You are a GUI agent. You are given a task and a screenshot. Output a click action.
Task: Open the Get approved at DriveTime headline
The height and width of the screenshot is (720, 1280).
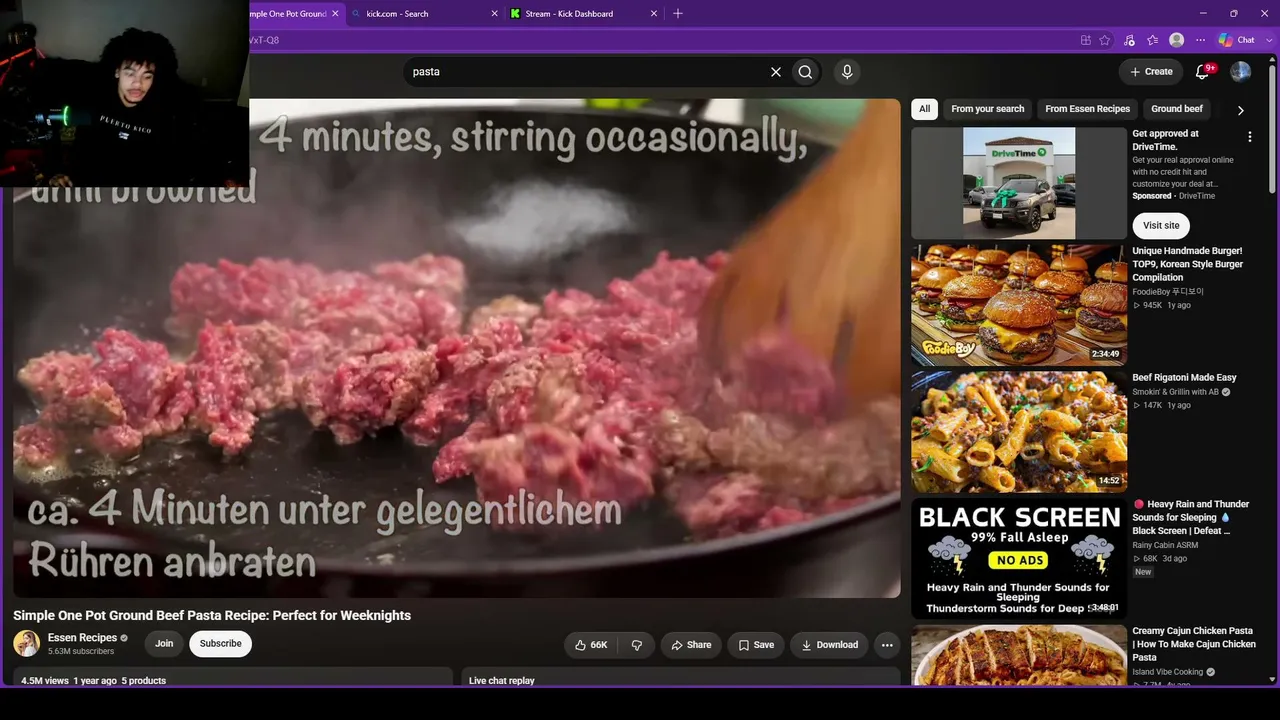(1165, 140)
